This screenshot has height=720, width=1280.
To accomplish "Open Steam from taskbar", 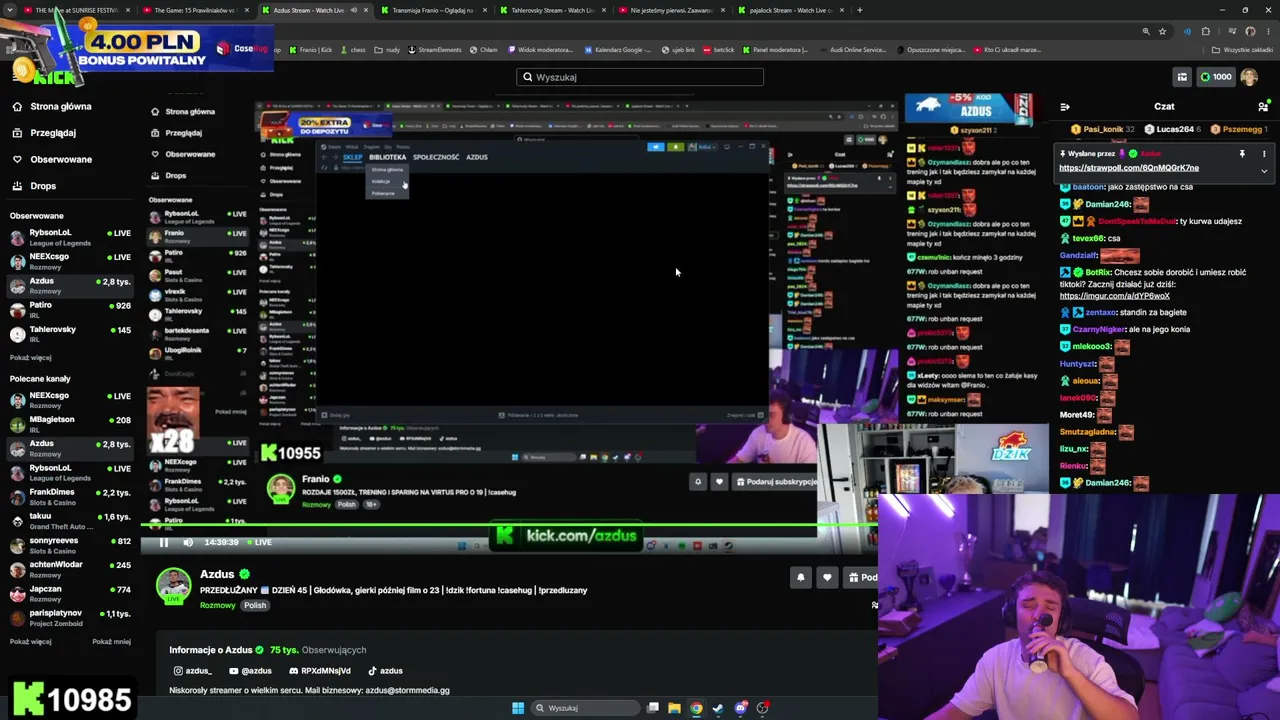I will 718,708.
